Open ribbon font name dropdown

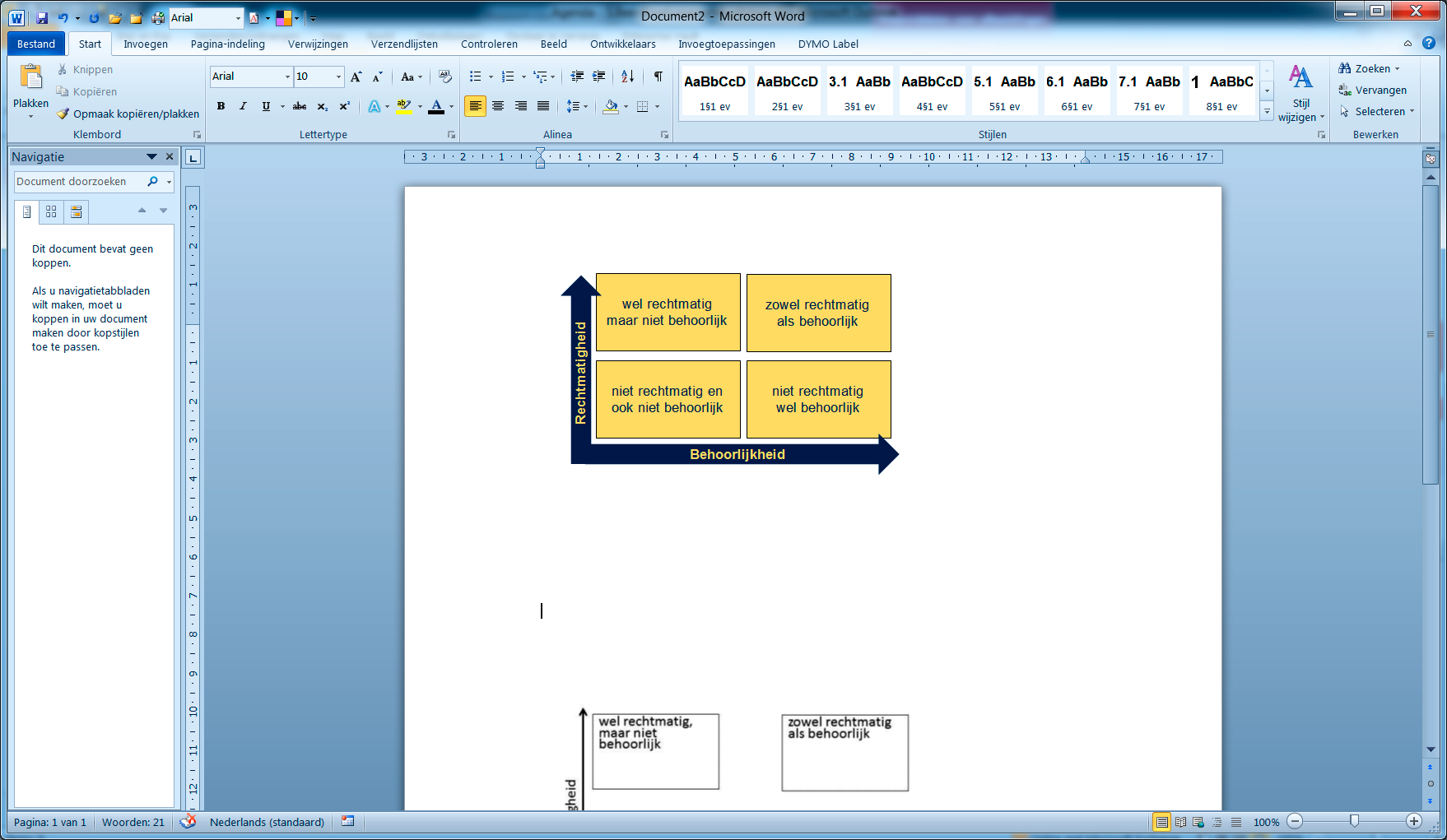(287, 77)
